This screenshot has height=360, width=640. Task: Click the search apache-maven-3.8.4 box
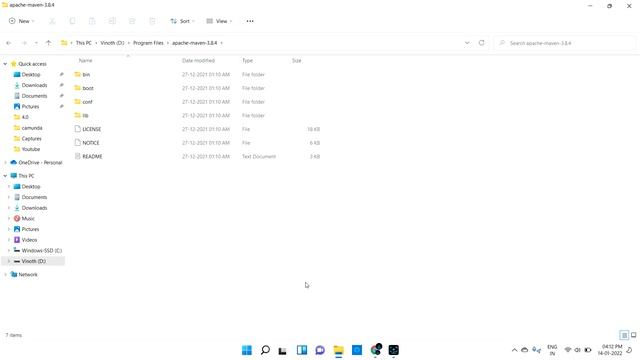pos(565,43)
